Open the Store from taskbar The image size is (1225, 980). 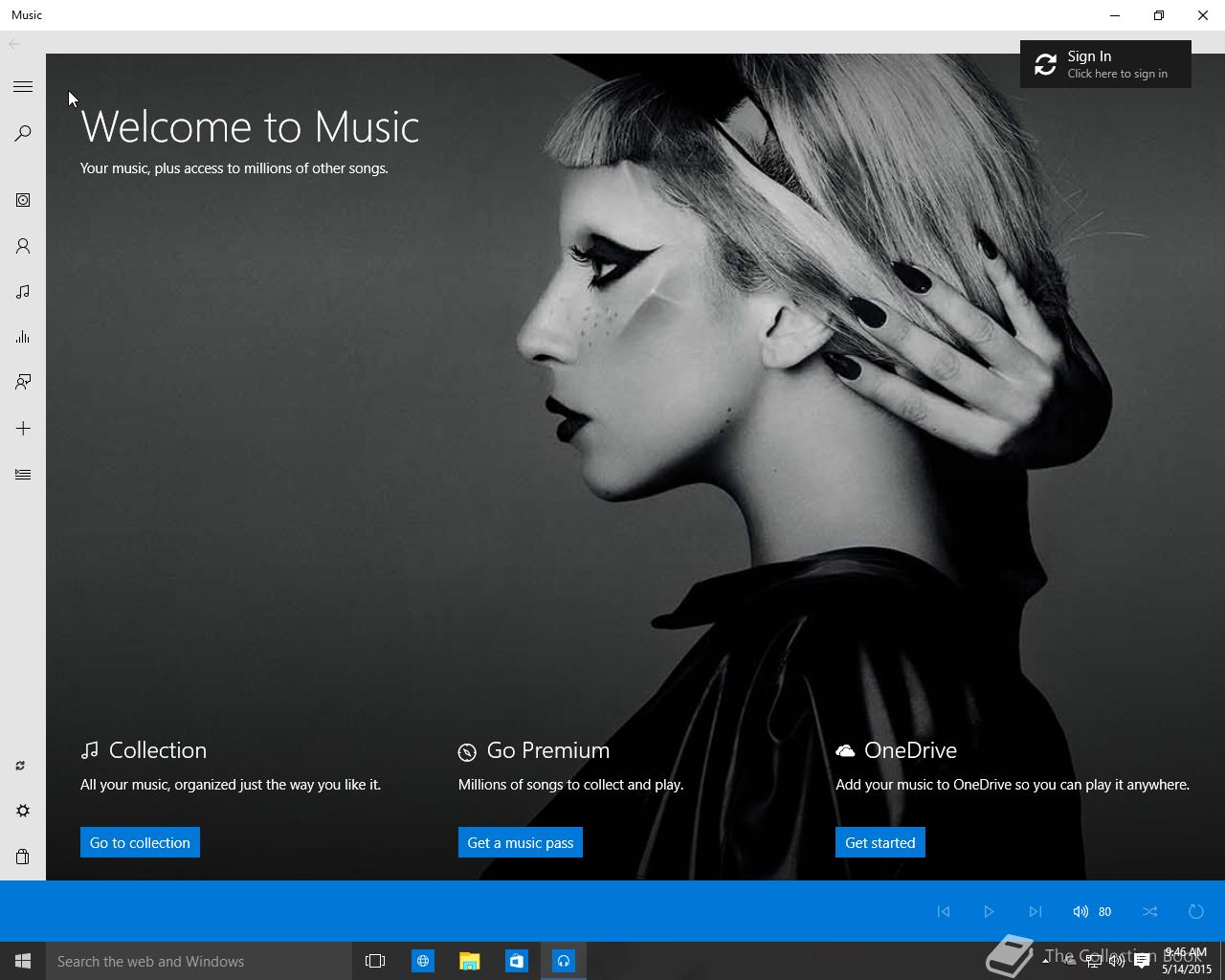coord(516,961)
